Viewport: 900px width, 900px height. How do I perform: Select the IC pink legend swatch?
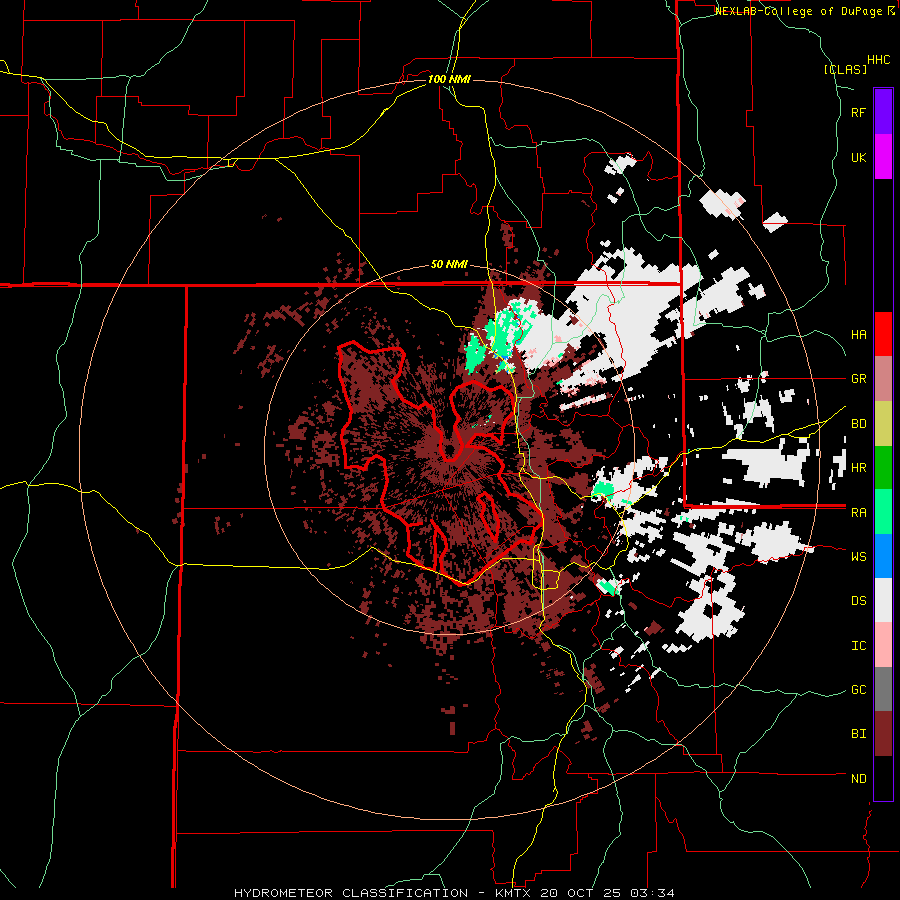coord(883,645)
